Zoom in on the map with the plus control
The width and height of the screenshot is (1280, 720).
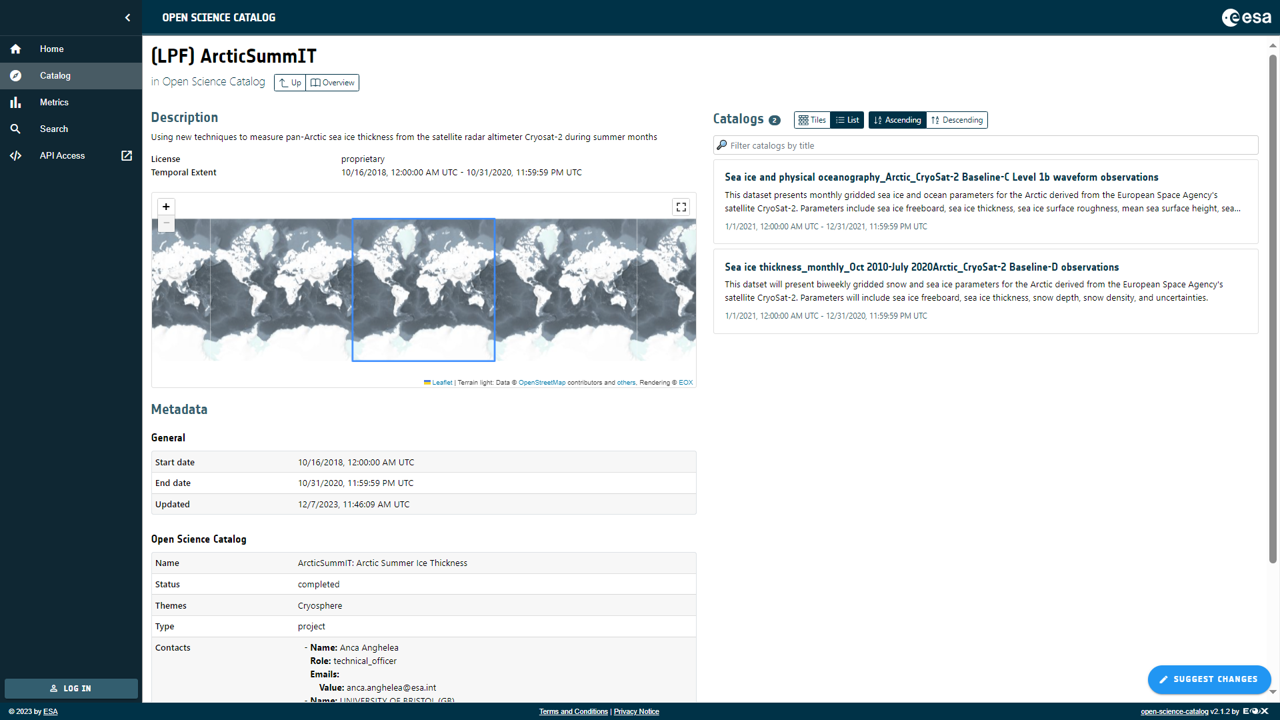click(165, 206)
